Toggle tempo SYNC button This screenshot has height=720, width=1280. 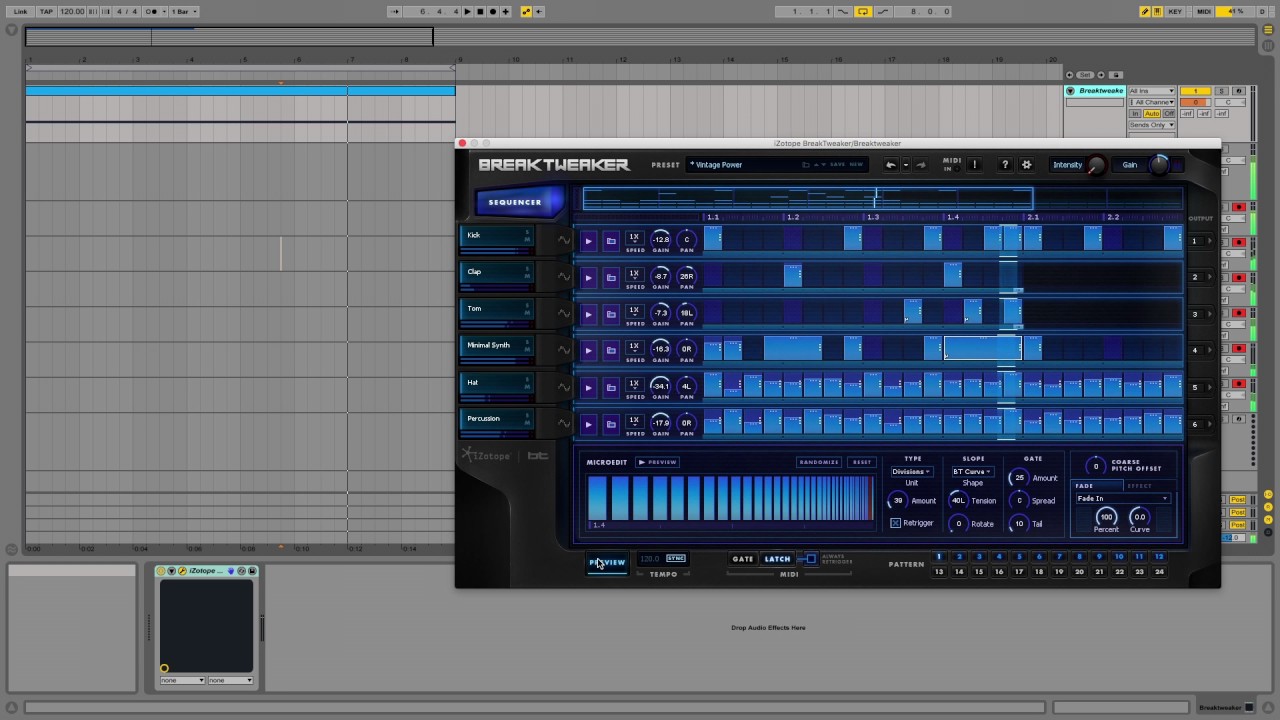[x=676, y=559]
